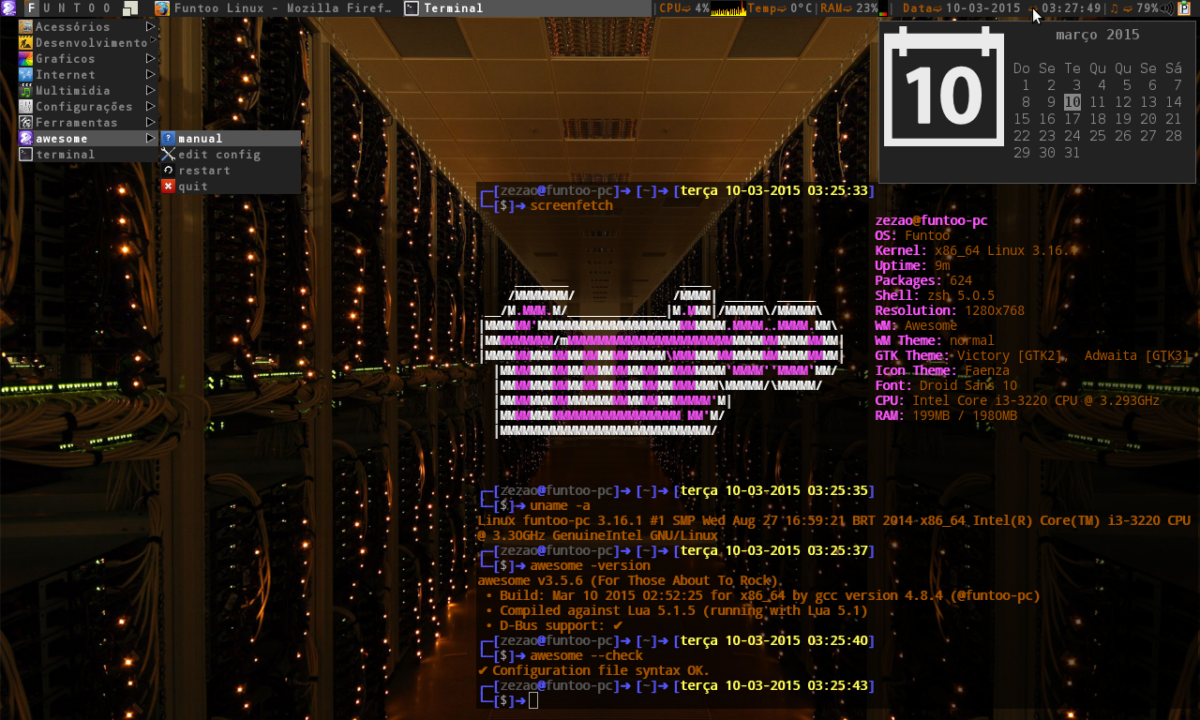Select day 31 in the calendar

pyautogui.click(x=1072, y=153)
